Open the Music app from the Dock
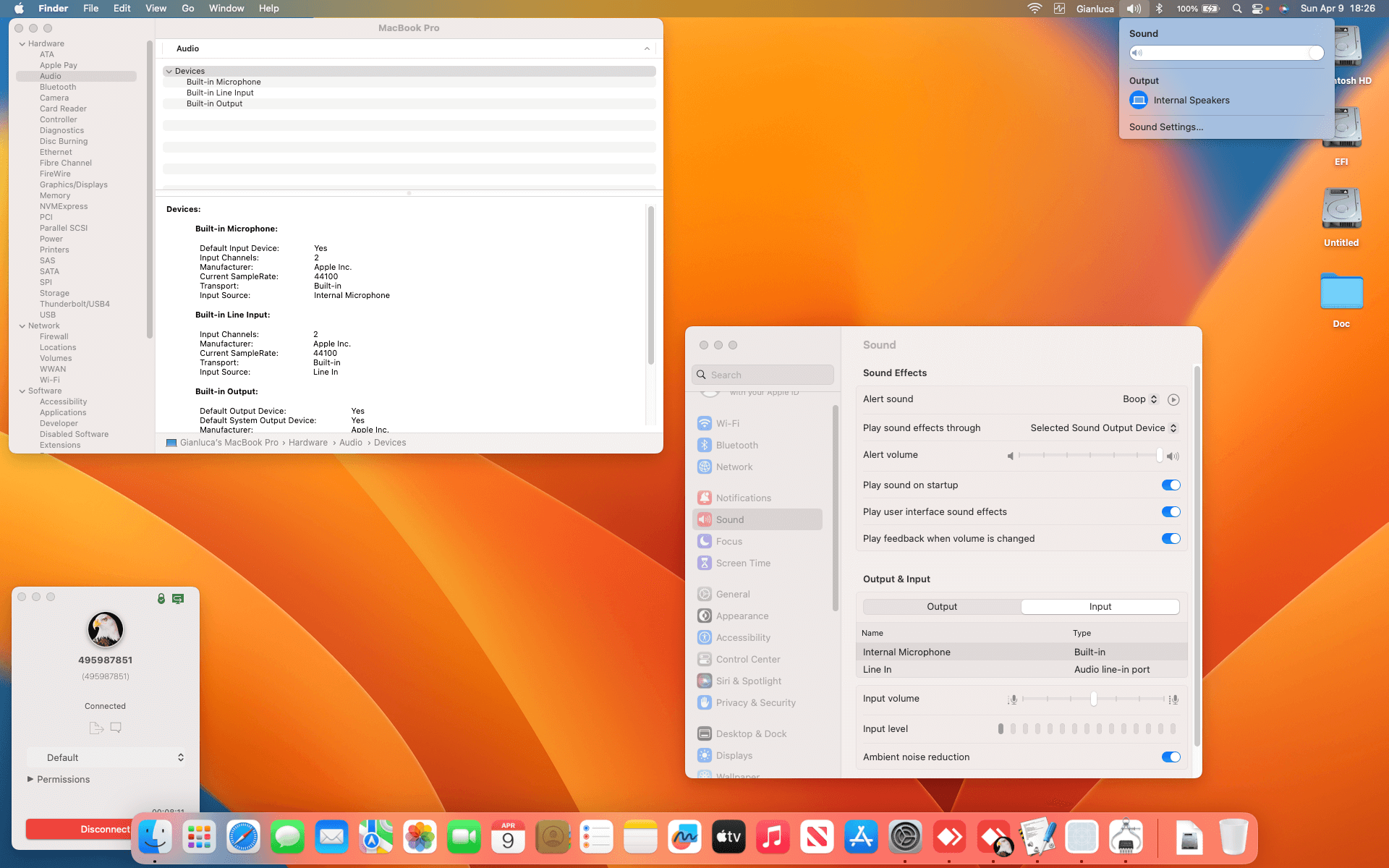The height and width of the screenshot is (868, 1389). click(x=773, y=837)
